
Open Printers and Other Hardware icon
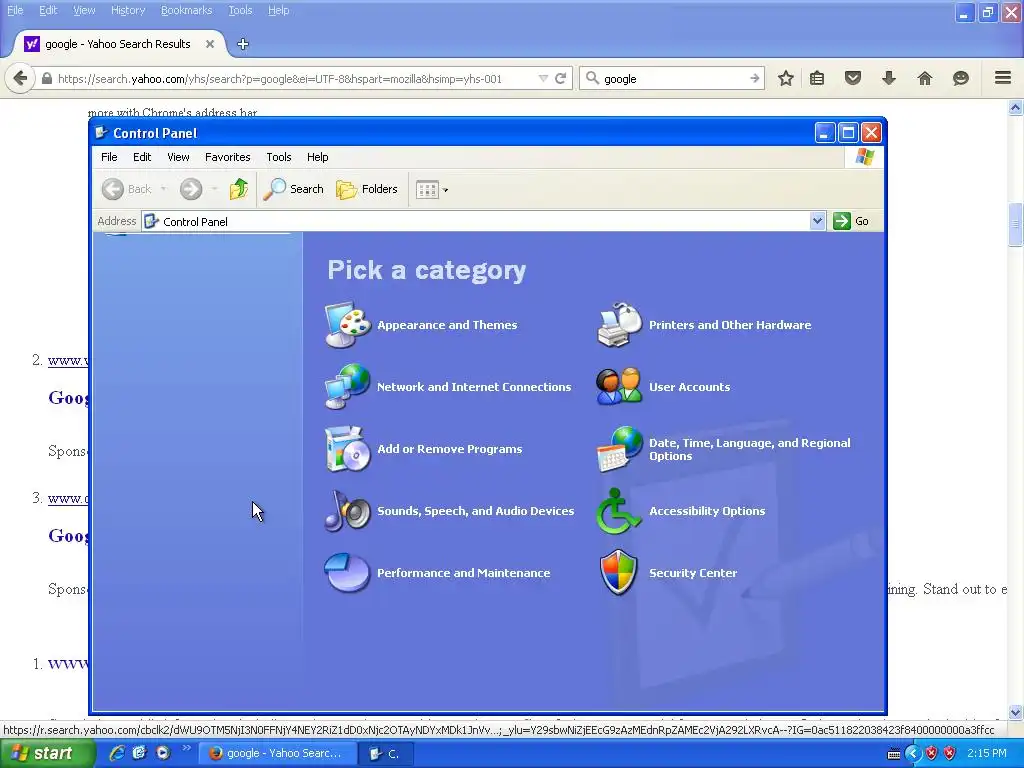point(619,325)
